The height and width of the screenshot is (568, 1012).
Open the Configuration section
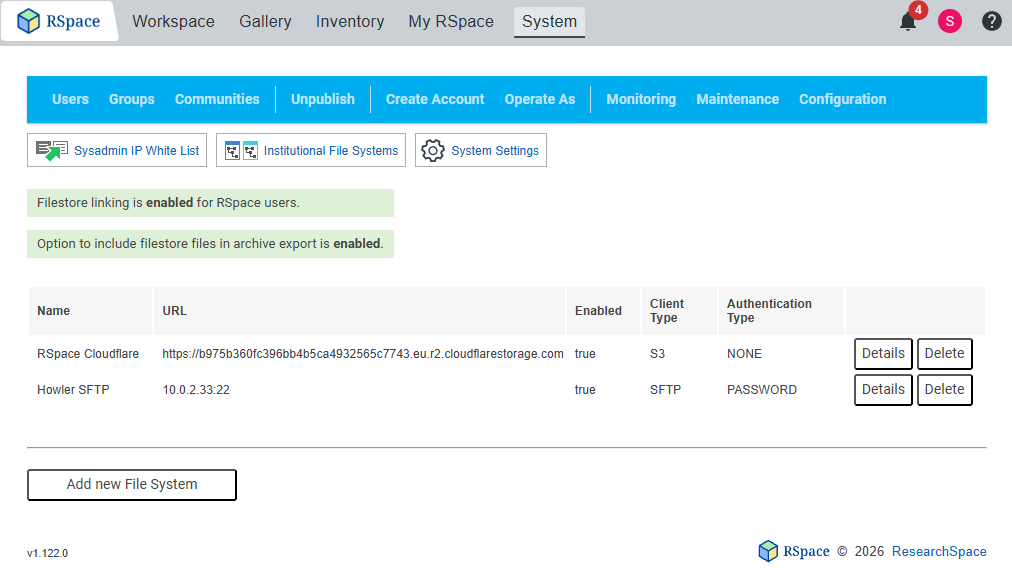point(842,99)
